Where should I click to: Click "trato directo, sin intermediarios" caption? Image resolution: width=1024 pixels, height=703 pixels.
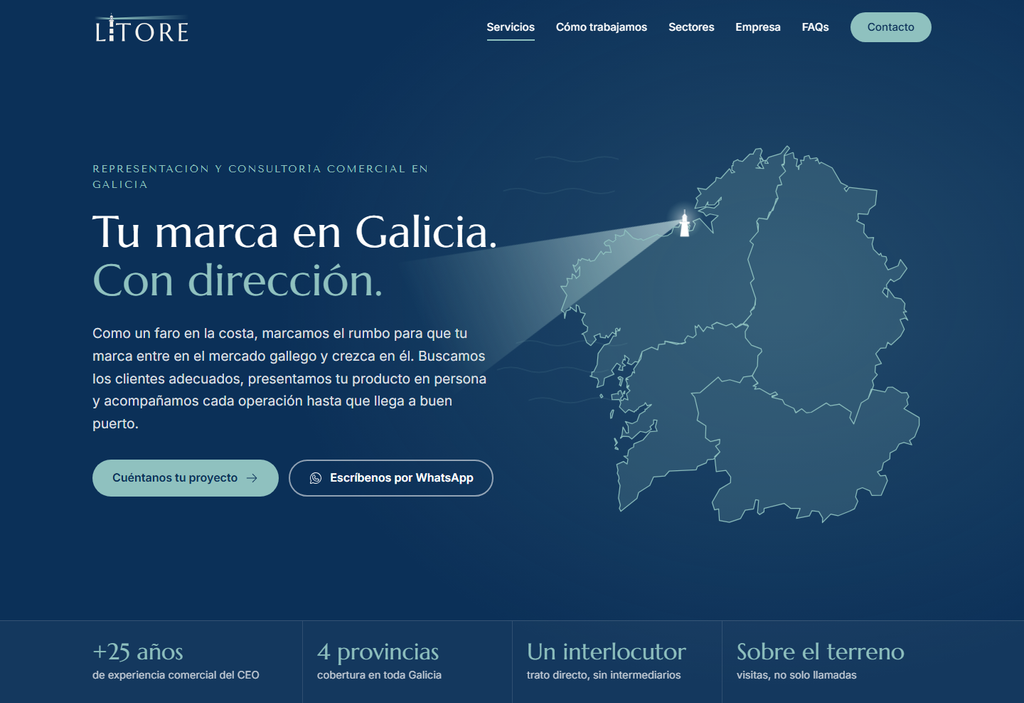pyautogui.click(x=604, y=675)
